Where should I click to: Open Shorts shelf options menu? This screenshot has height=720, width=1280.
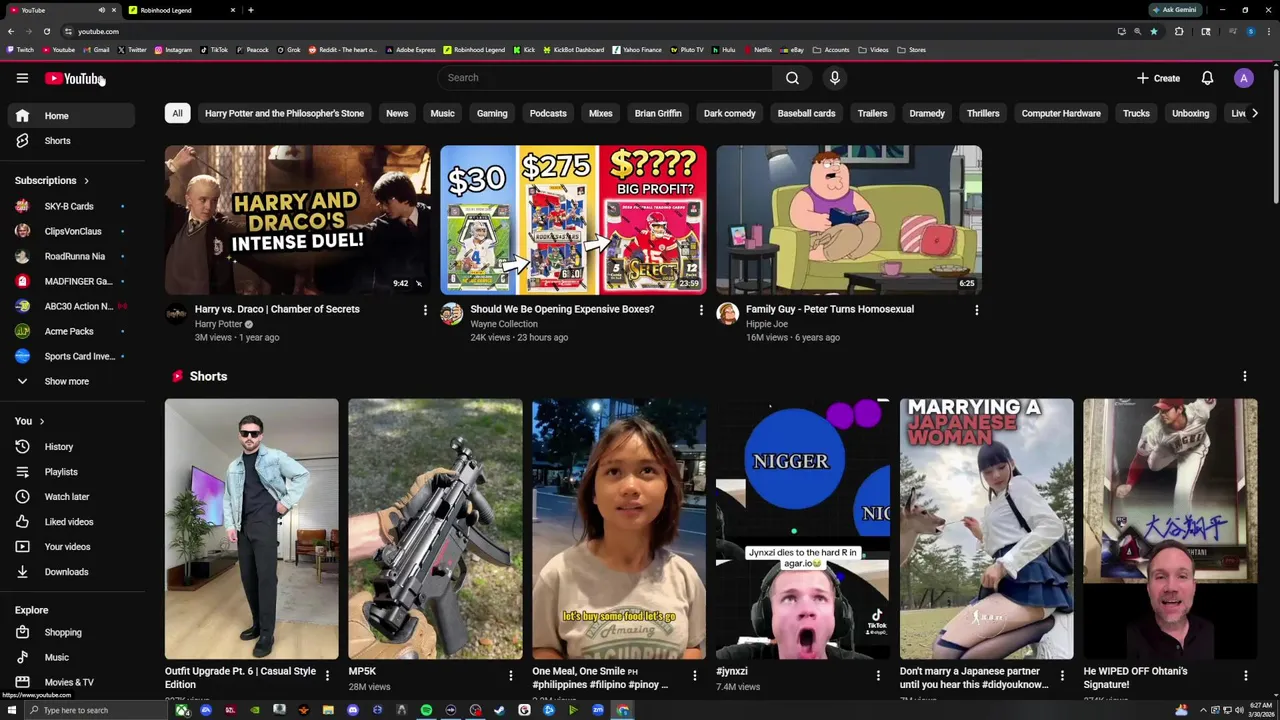pyautogui.click(x=1245, y=376)
